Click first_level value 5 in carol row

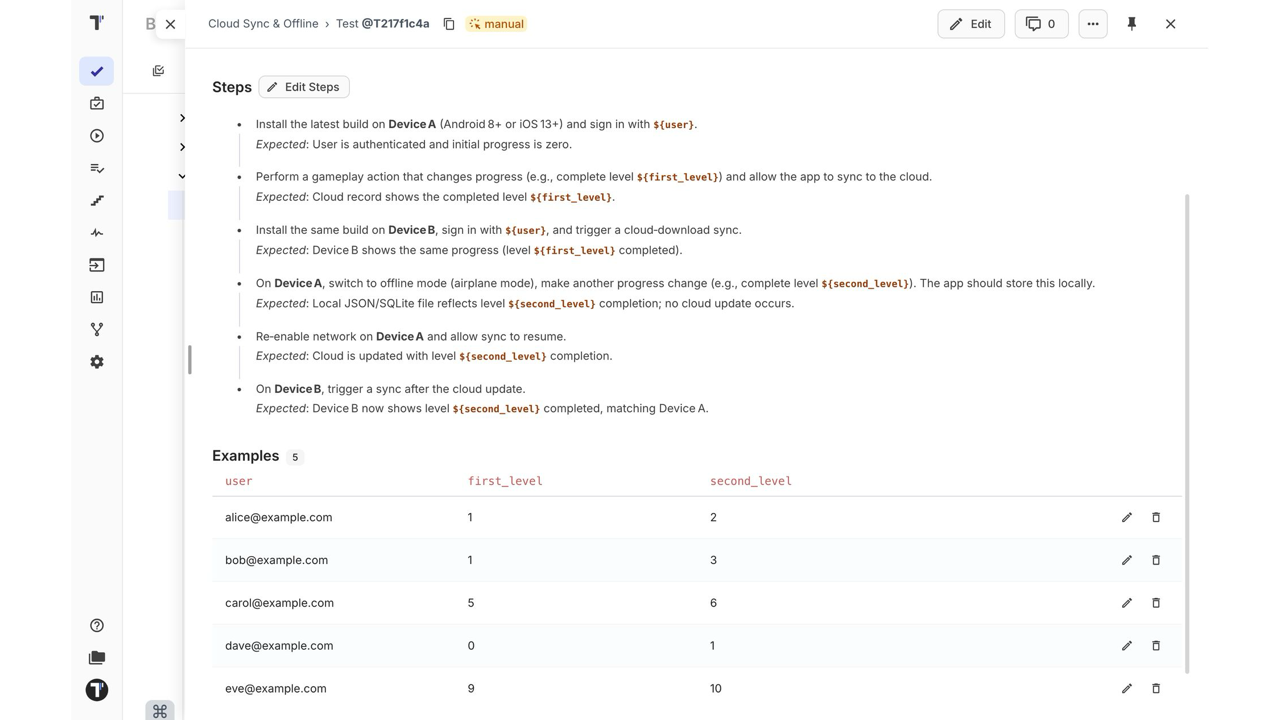[471, 603]
